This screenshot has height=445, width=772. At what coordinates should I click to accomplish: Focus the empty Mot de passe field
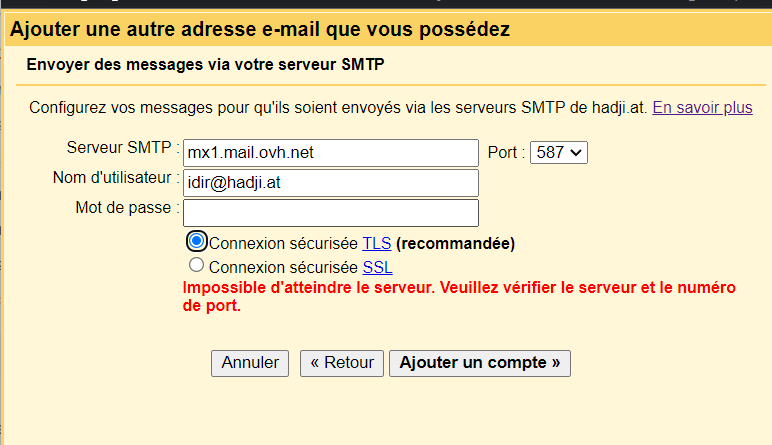331,213
